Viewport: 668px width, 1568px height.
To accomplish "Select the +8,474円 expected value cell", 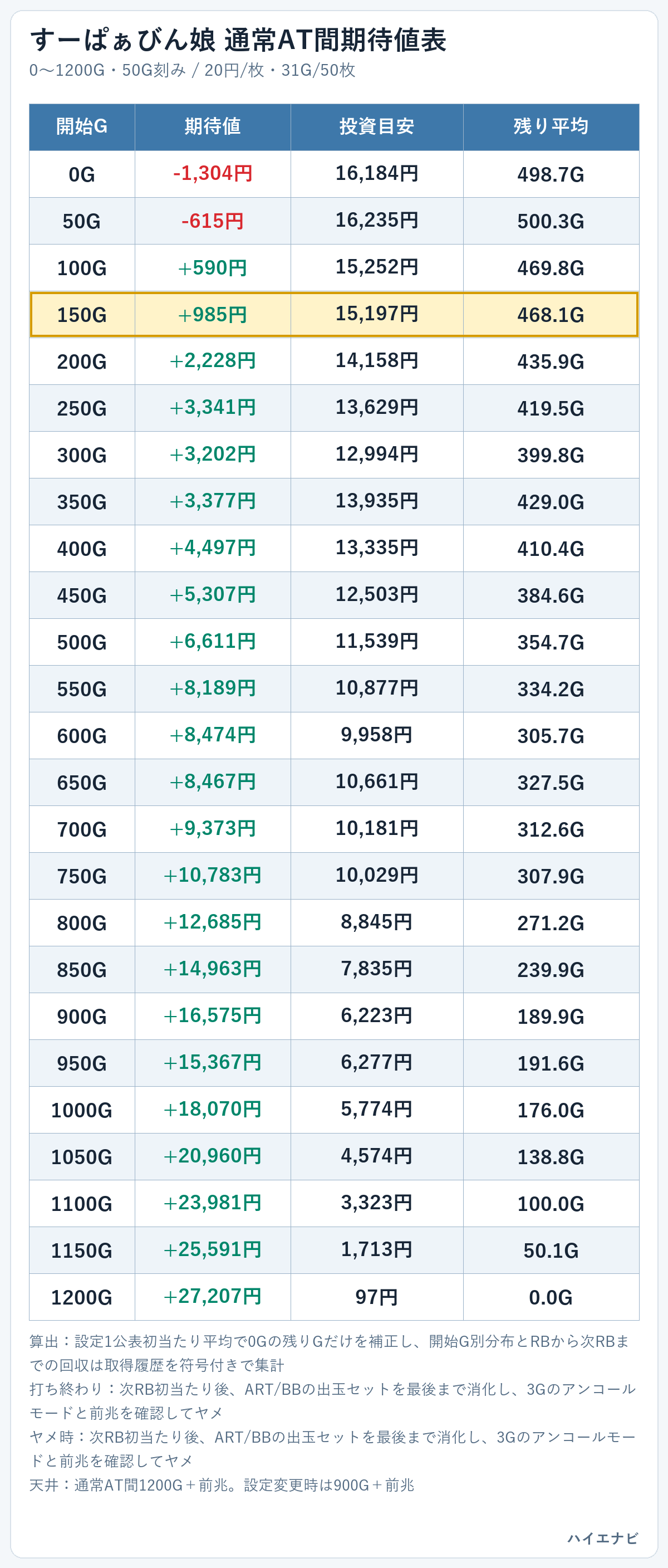I will pos(213,736).
